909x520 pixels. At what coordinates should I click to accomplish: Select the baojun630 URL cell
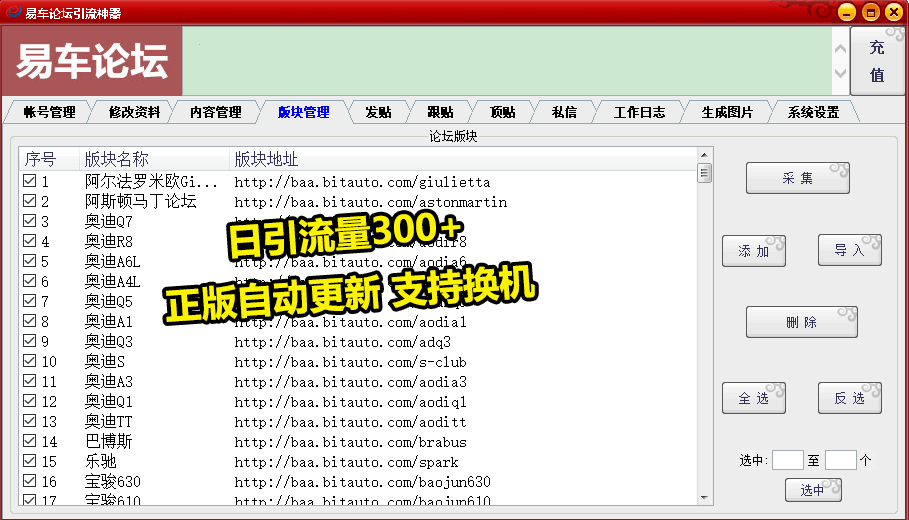362,482
